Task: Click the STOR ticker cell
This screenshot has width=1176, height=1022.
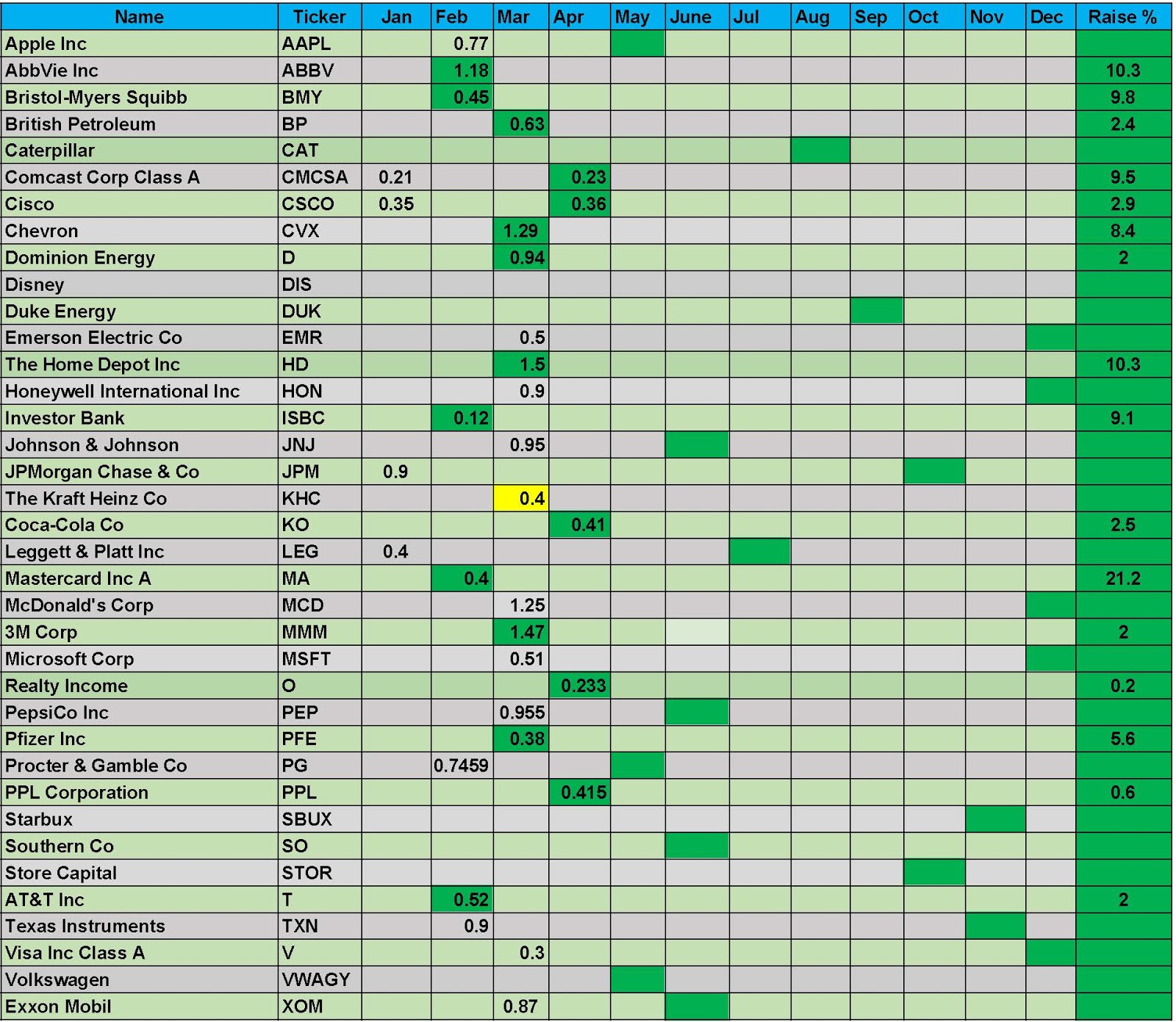Action: (320, 872)
